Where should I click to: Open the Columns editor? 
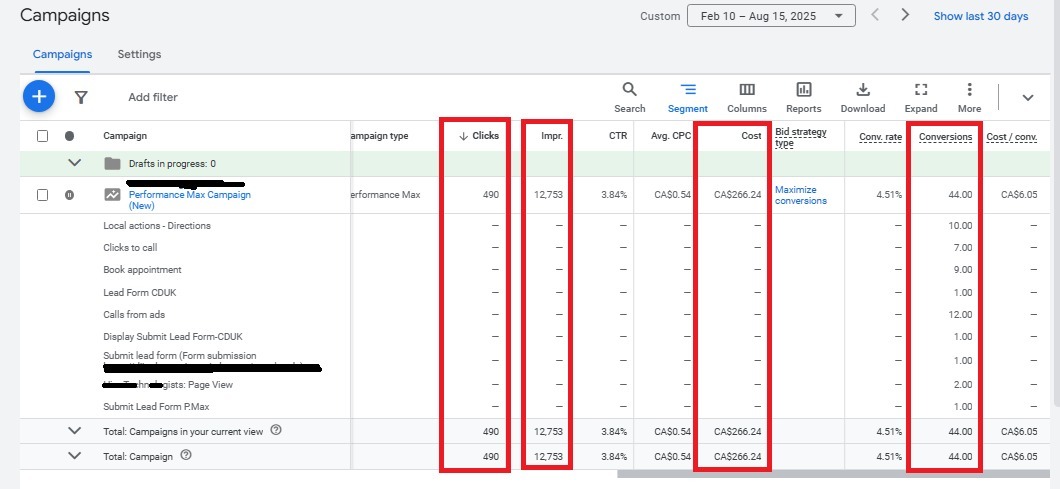[x=747, y=96]
